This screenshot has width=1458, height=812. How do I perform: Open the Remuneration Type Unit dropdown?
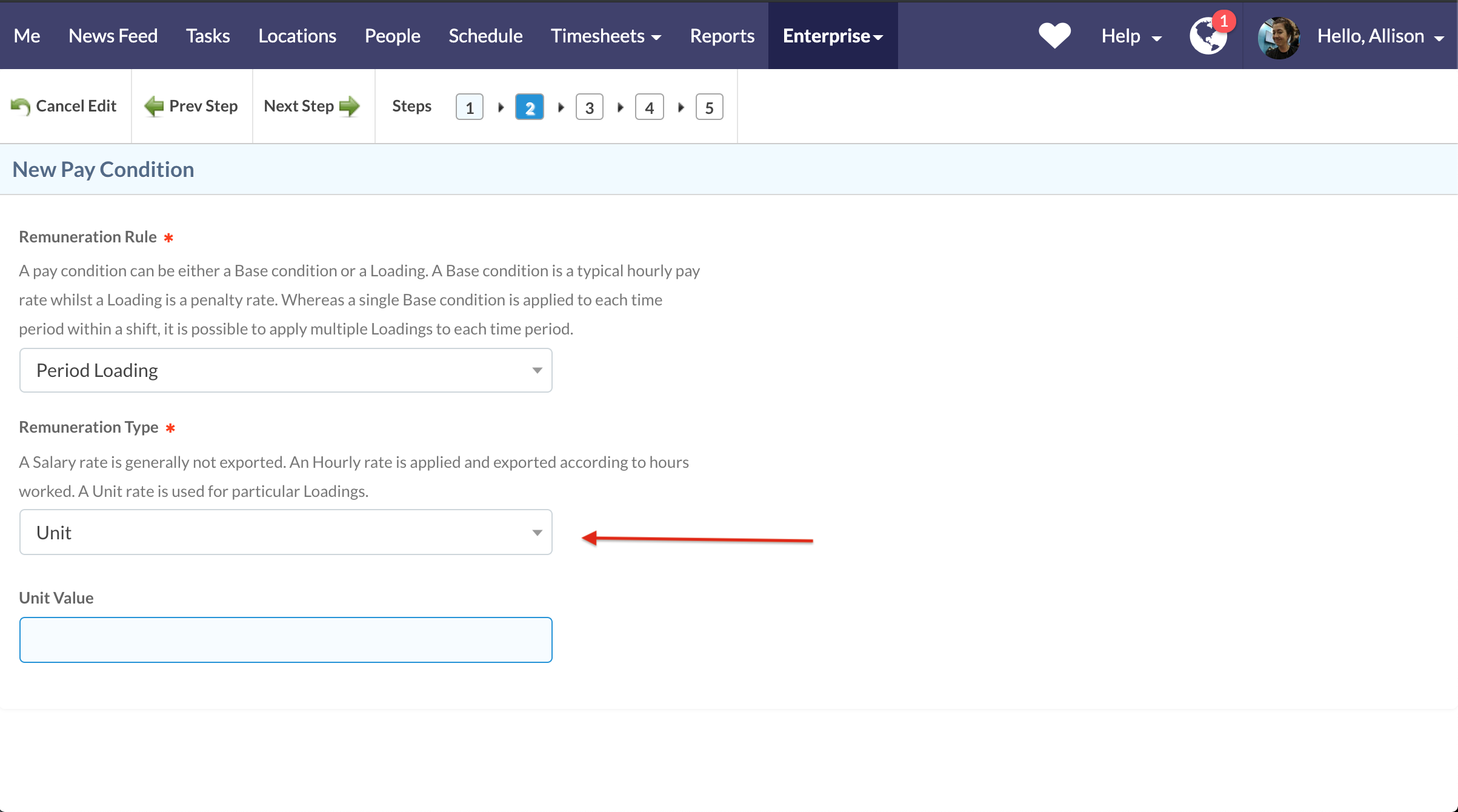285,532
